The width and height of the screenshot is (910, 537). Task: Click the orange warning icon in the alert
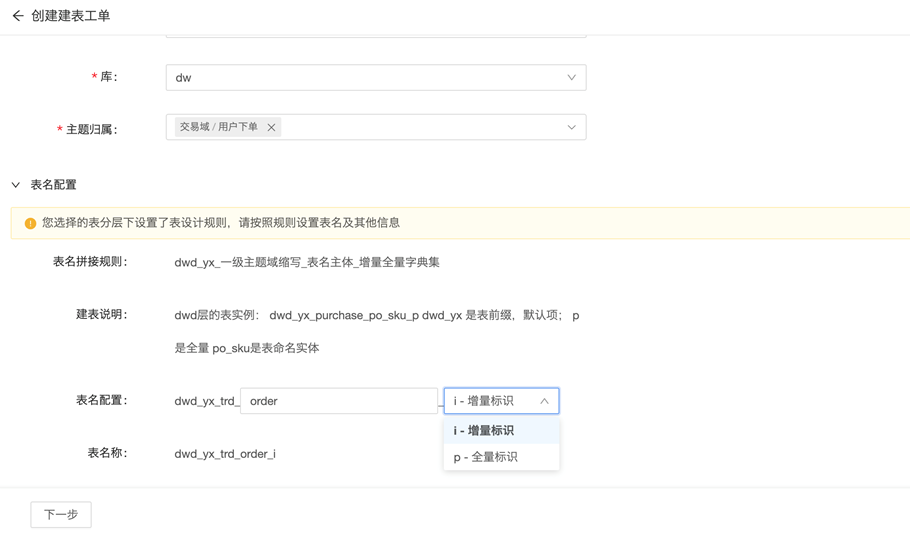pos(30,223)
